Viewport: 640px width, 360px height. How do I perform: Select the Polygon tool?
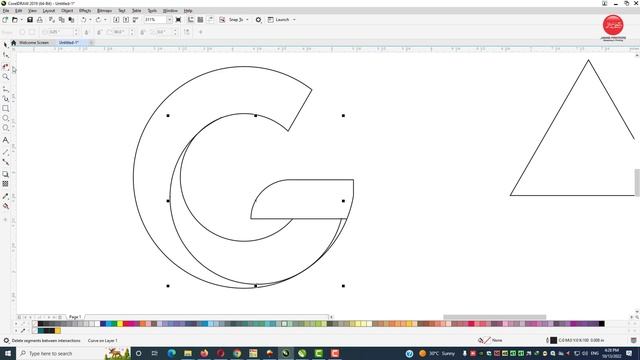(x=5, y=128)
